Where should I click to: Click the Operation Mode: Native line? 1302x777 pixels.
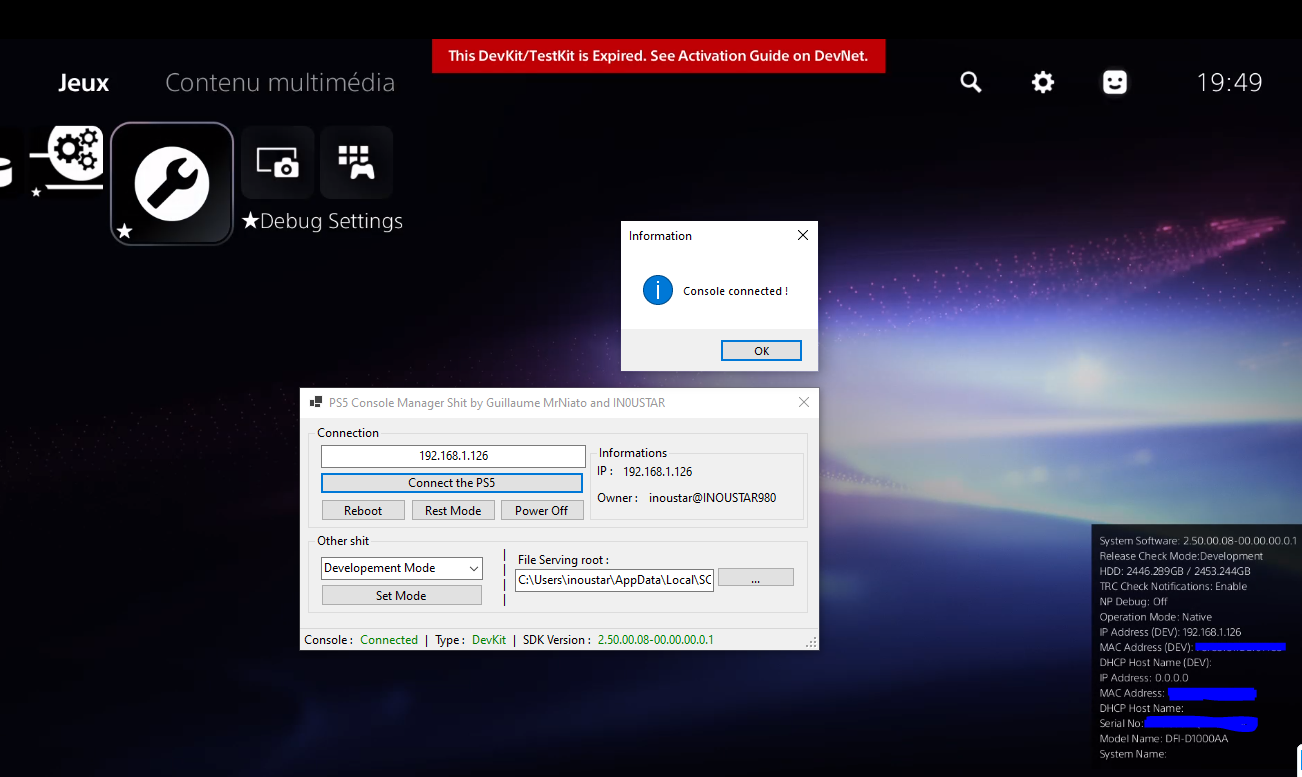[1155, 617]
